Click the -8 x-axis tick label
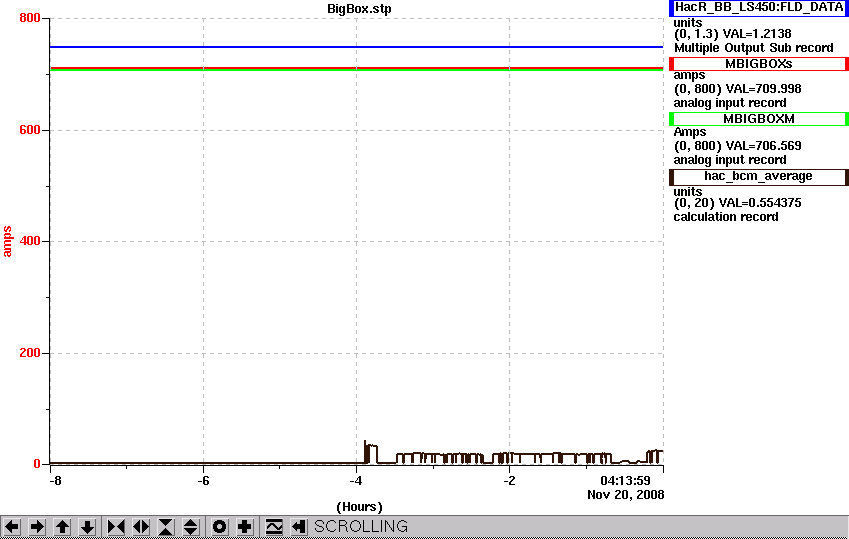Image resolution: width=849 pixels, height=539 pixels. coord(55,481)
